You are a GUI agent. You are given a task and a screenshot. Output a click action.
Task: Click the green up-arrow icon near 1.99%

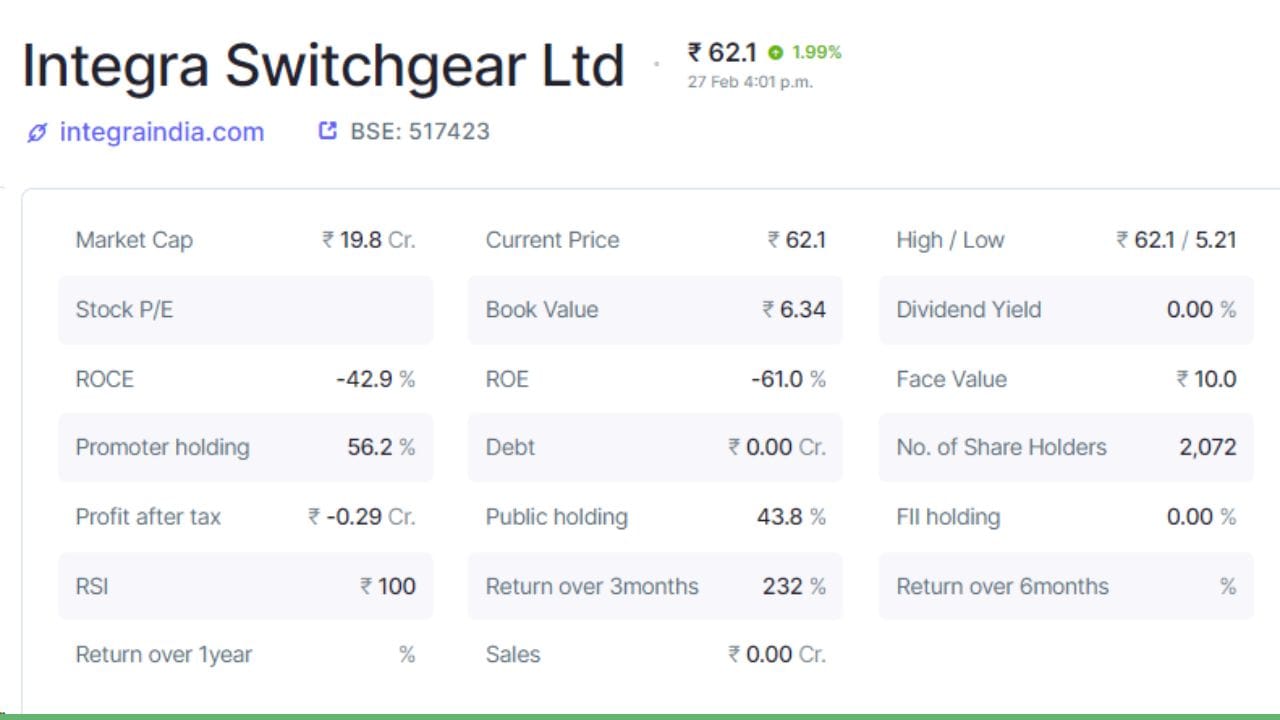[775, 52]
